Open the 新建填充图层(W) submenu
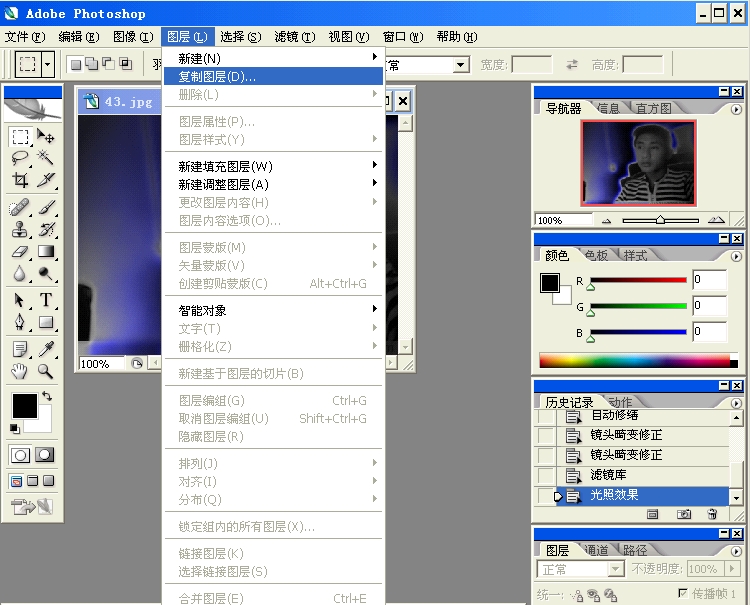 [x=274, y=166]
